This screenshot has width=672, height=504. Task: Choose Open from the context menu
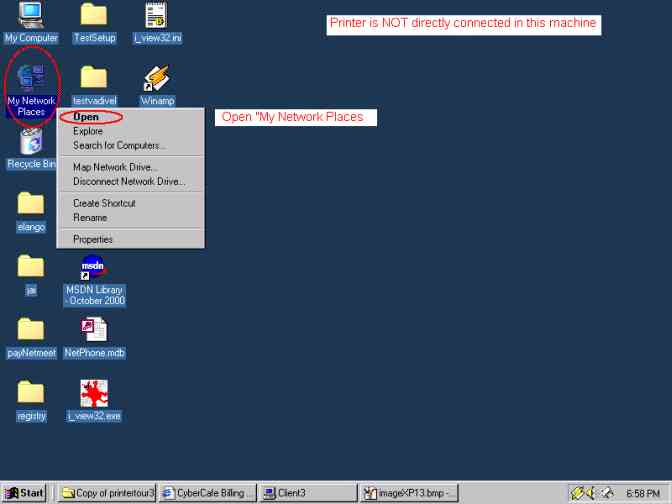coord(86,117)
